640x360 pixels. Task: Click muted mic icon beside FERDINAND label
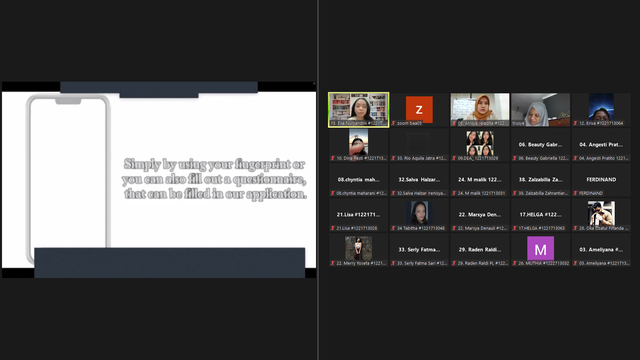[x=576, y=193]
